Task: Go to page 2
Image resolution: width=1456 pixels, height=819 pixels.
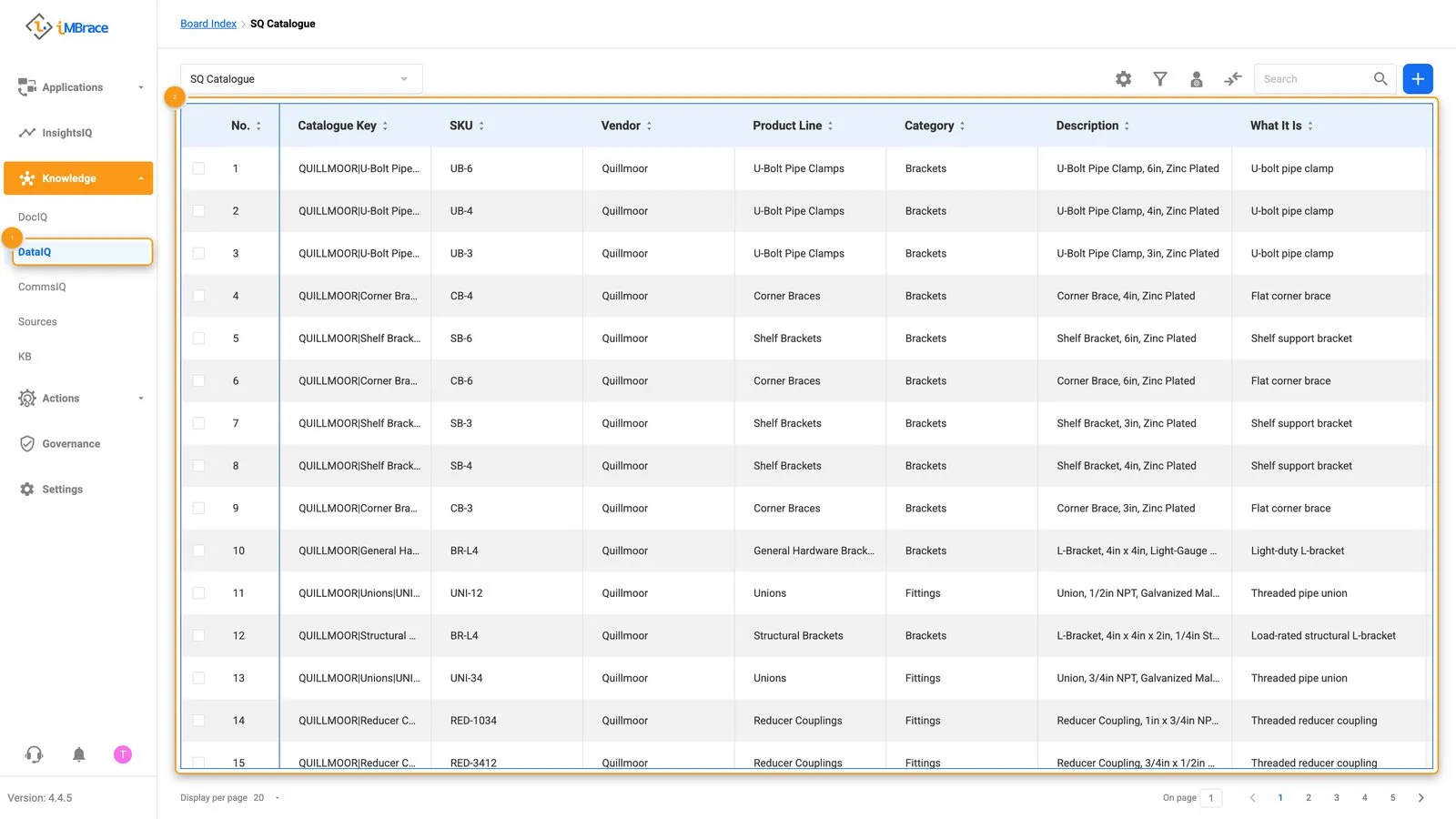Action: click(x=1309, y=798)
